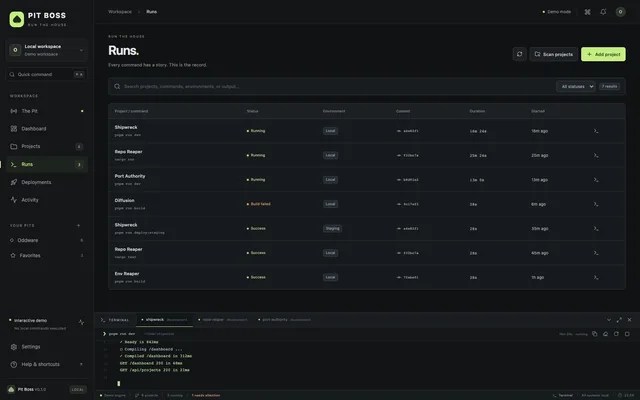The image size is (640, 400).
Task: Switch to the repo-reaper terminal tab
Action: pos(223,320)
